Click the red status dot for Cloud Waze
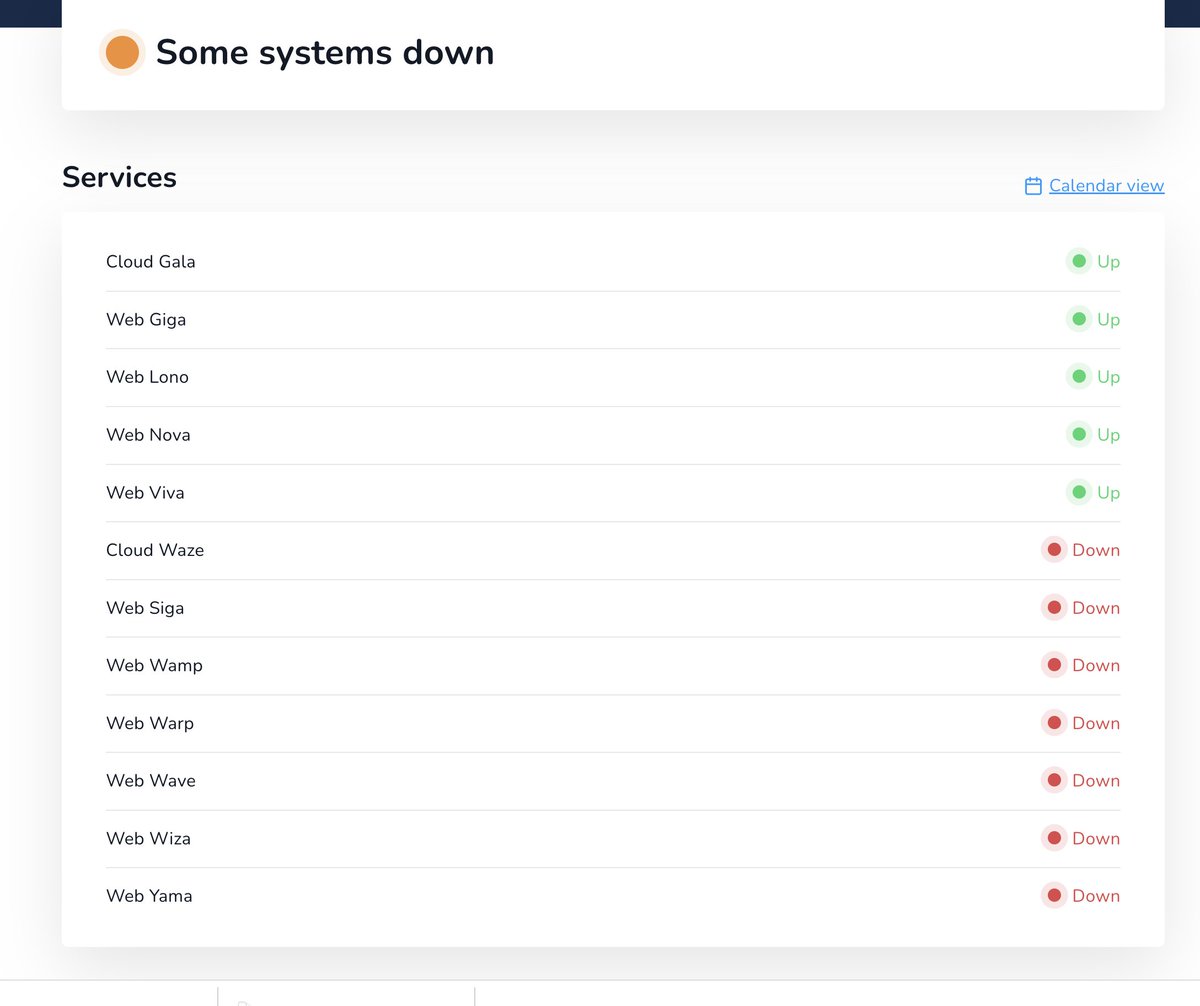This screenshot has height=1006, width=1200. point(1054,550)
